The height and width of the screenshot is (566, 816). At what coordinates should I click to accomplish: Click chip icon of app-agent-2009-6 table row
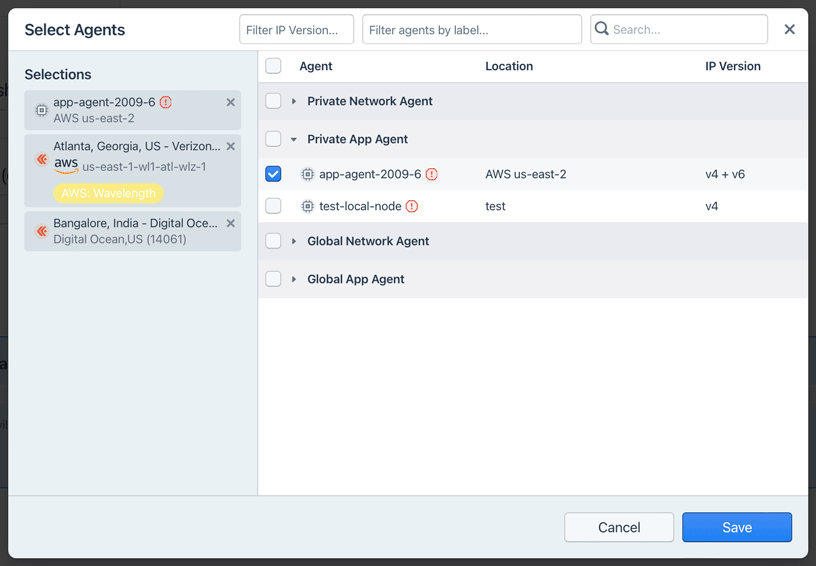coord(308,174)
